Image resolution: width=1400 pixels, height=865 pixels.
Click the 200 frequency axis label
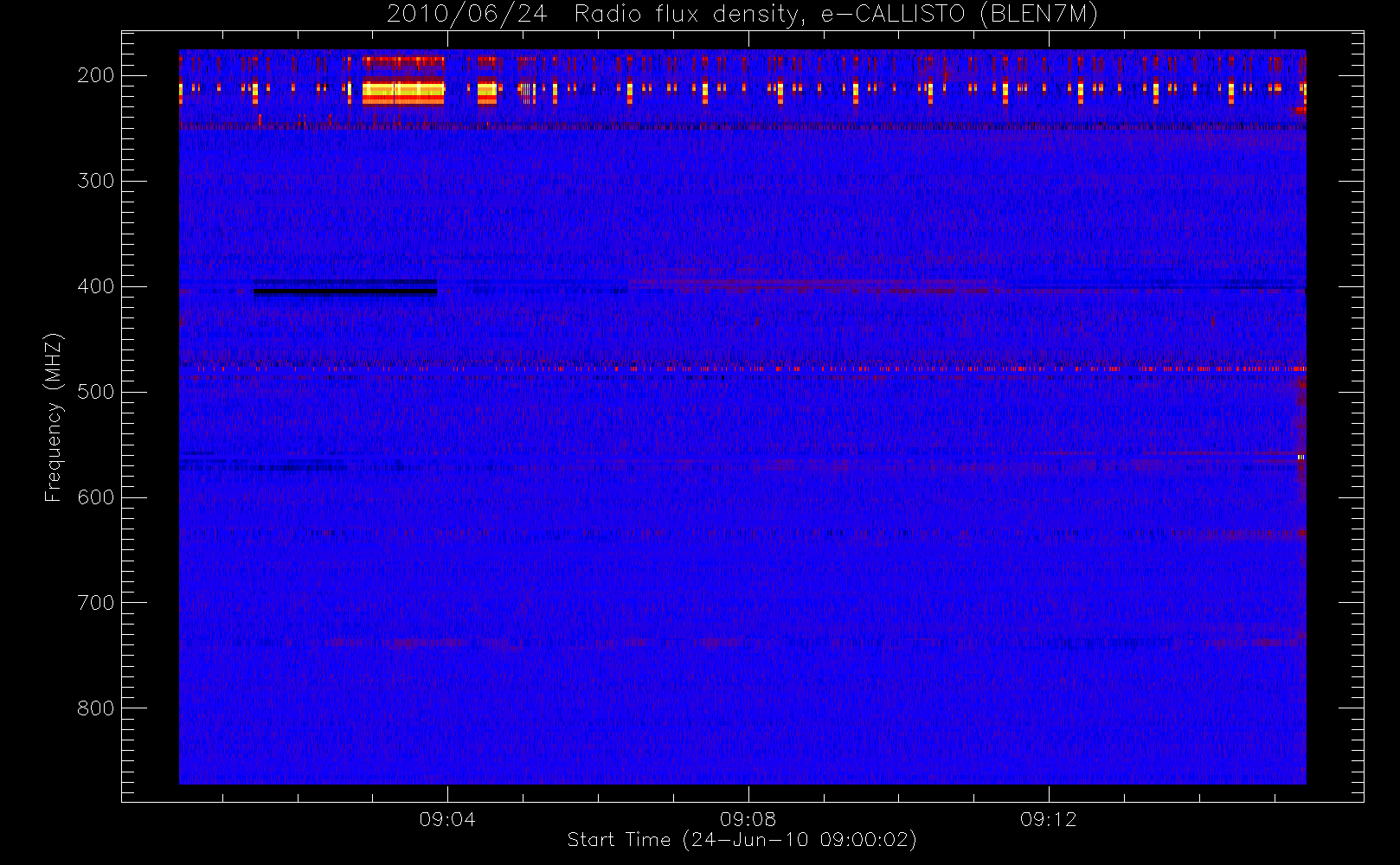pos(95,75)
